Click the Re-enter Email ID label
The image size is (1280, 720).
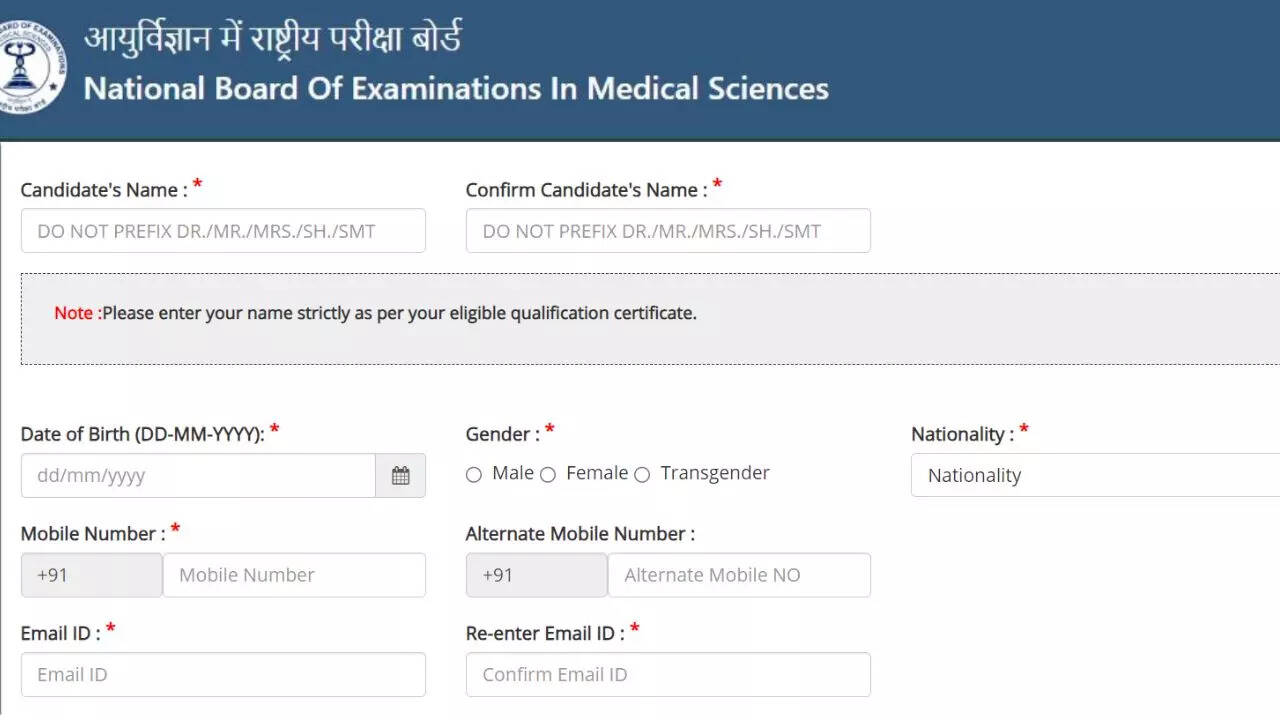pos(545,633)
